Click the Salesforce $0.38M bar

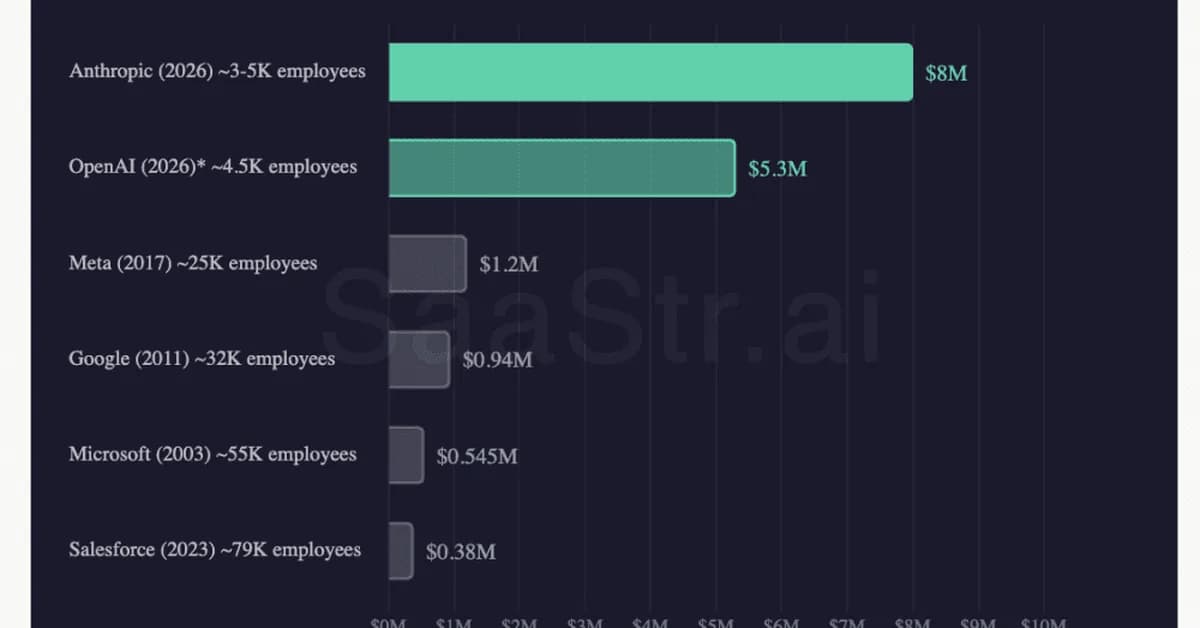click(401, 551)
